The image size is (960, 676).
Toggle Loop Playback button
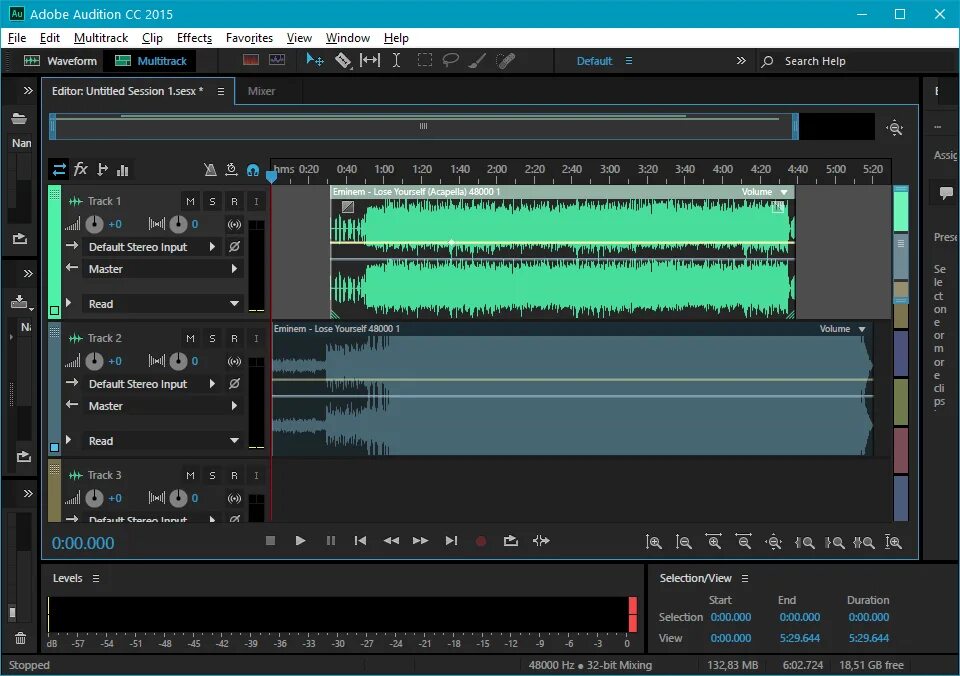(x=511, y=541)
